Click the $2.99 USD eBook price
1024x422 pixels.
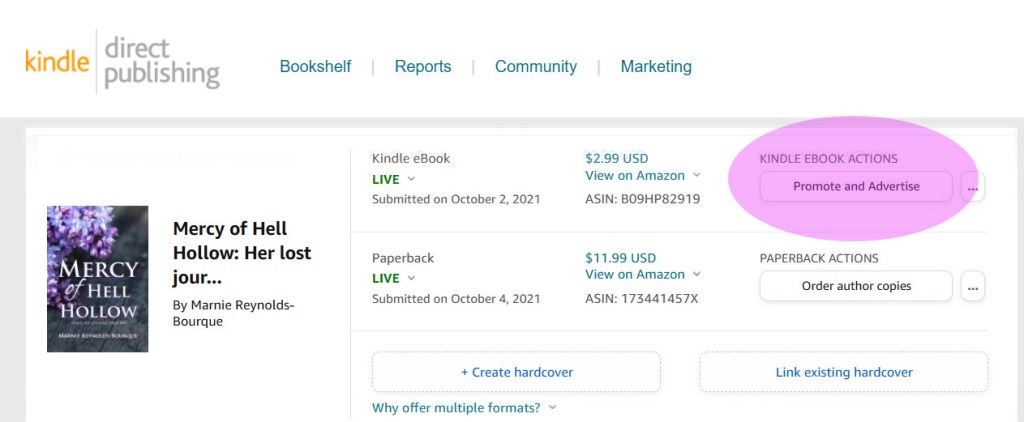click(616, 158)
